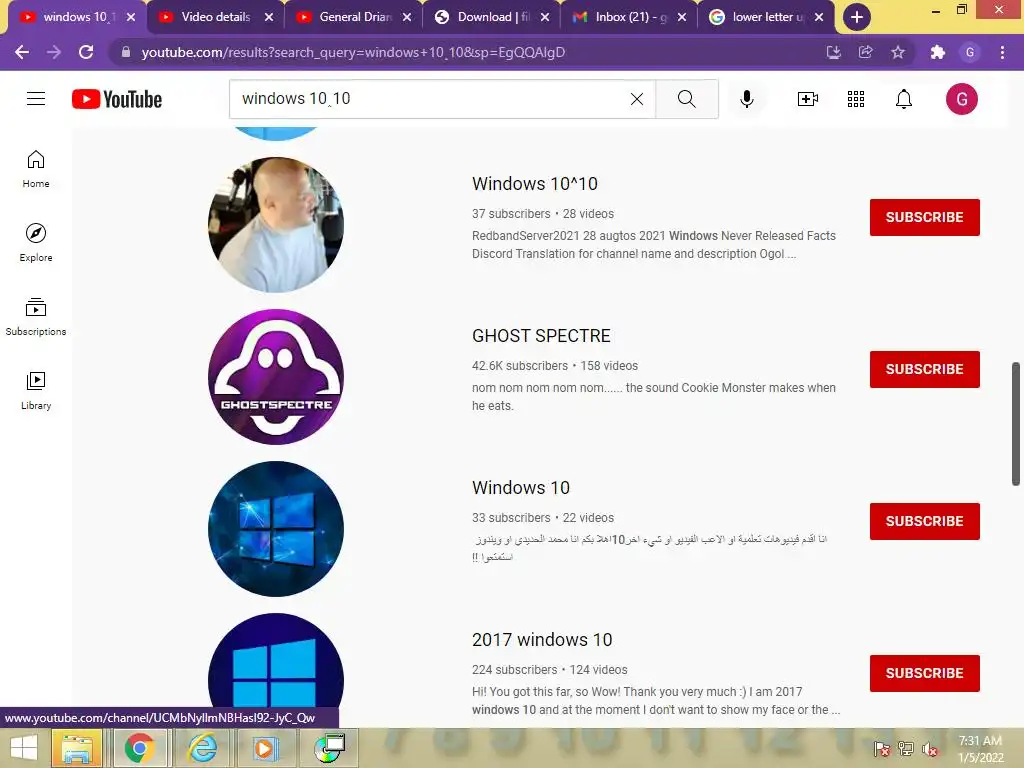Open File Explorer from the taskbar
The image size is (1024, 768).
click(76, 748)
